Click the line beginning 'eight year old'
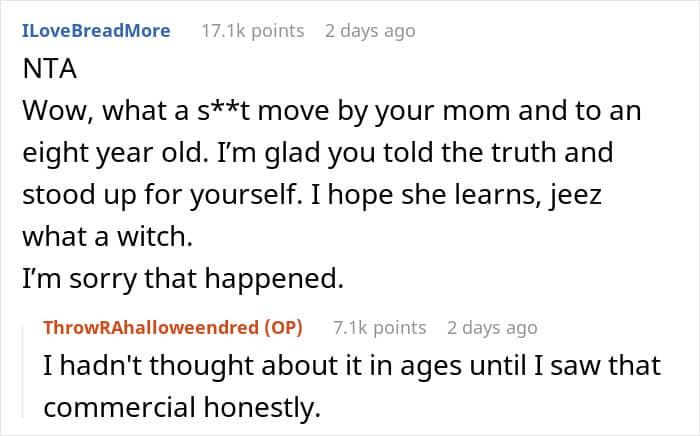Image resolution: width=700 pixels, height=436 pixels. pos(317,154)
